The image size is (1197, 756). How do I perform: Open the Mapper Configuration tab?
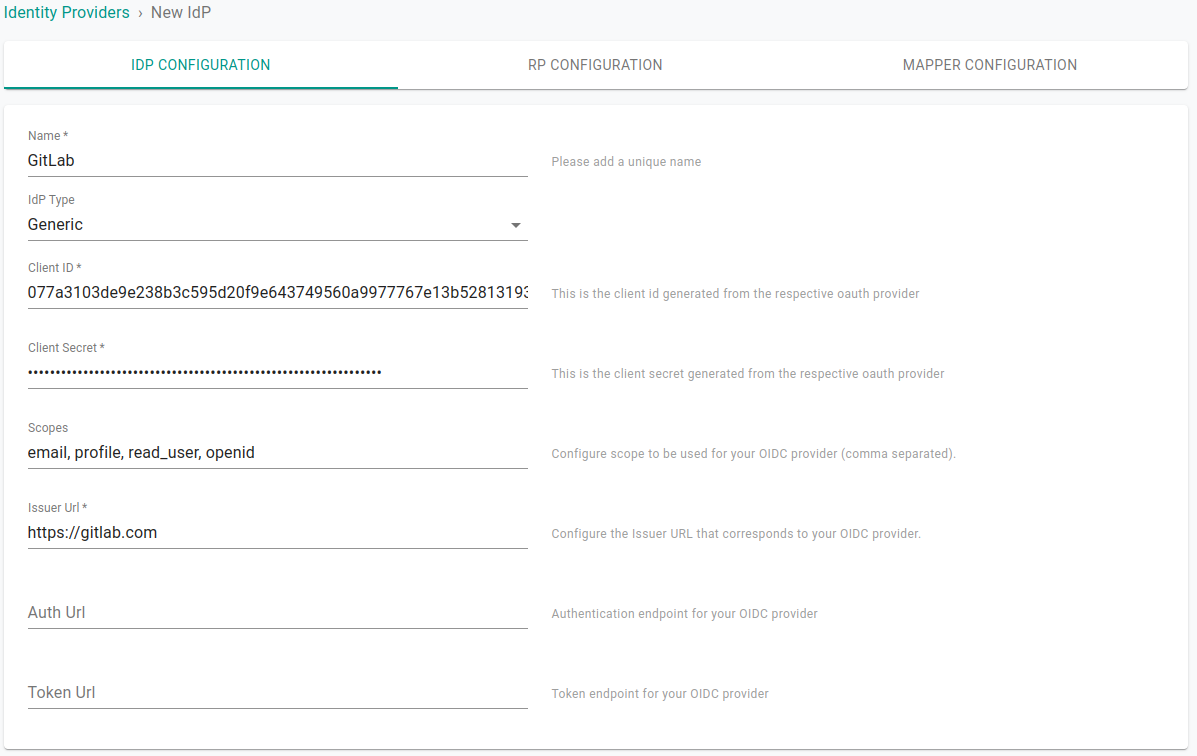point(989,65)
